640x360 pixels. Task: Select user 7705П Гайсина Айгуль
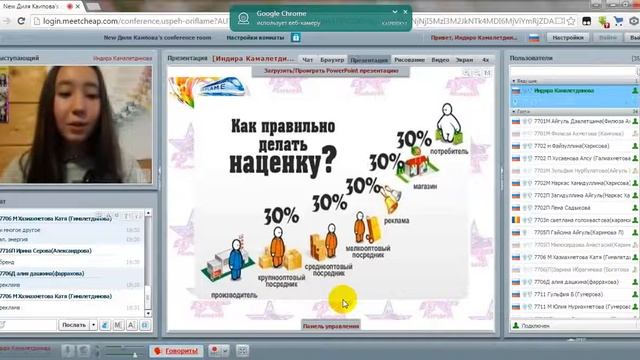[574, 232]
